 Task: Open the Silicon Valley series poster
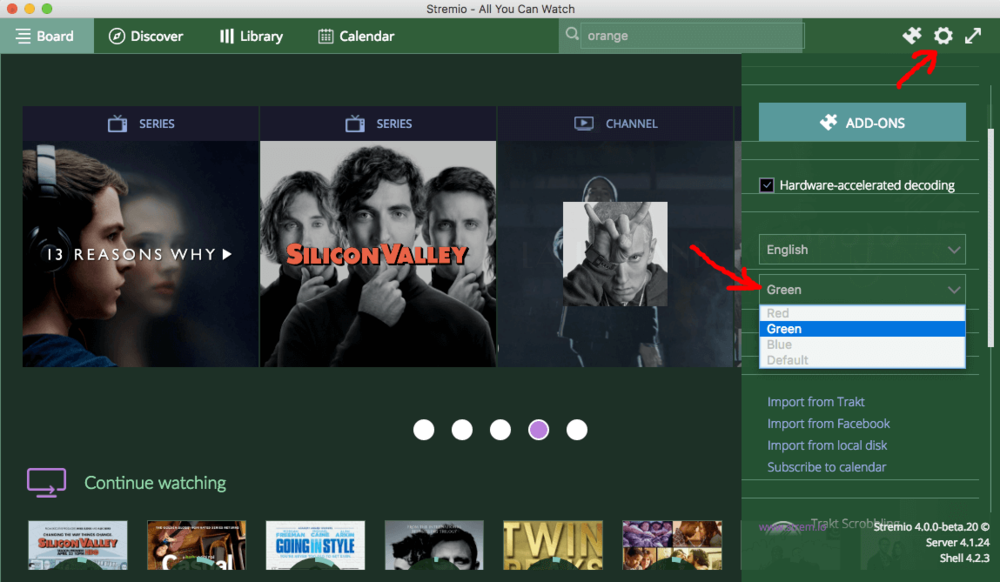[x=378, y=254]
